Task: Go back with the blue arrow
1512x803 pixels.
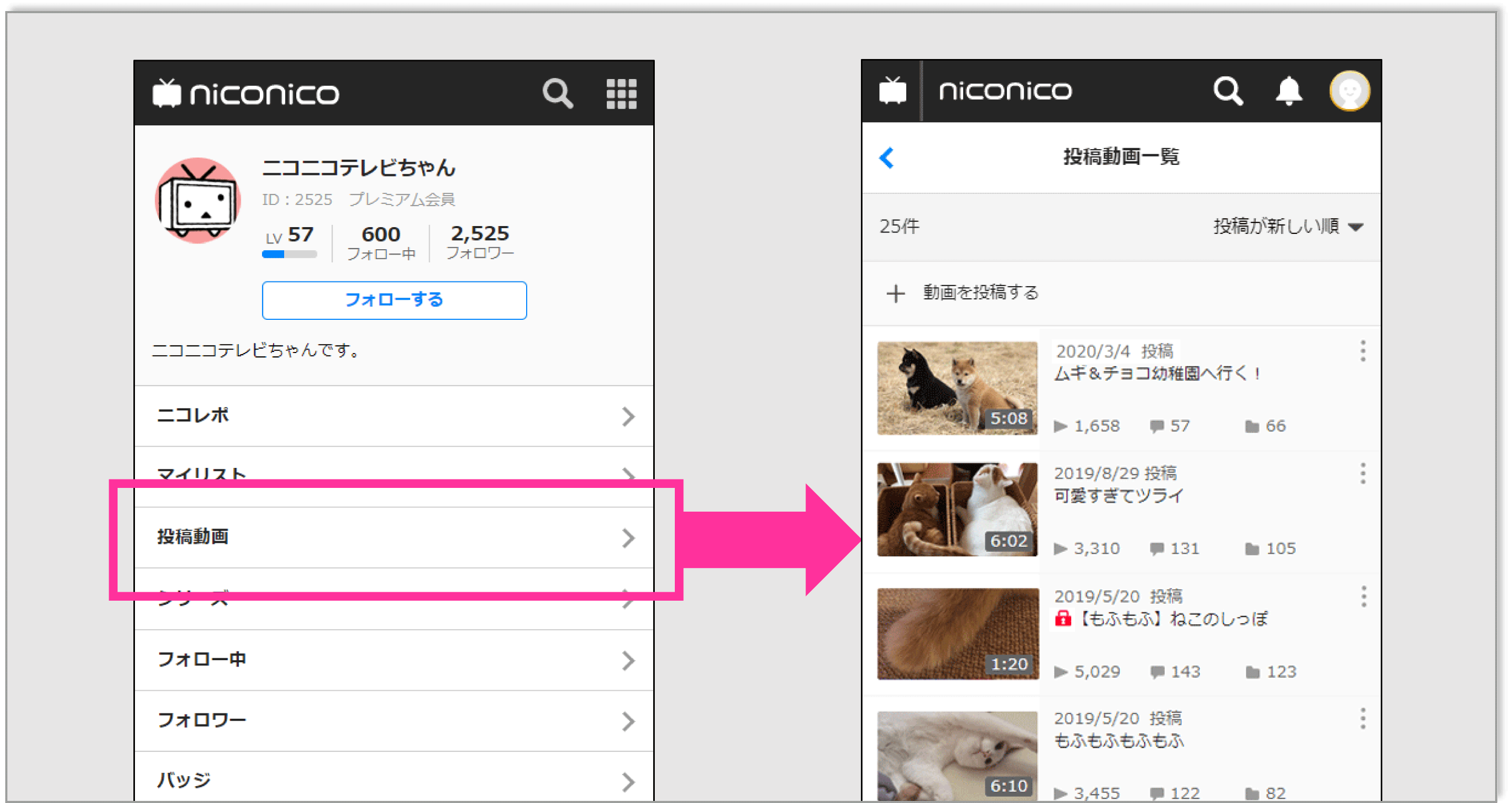Action: pyautogui.click(x=887, y=157)
